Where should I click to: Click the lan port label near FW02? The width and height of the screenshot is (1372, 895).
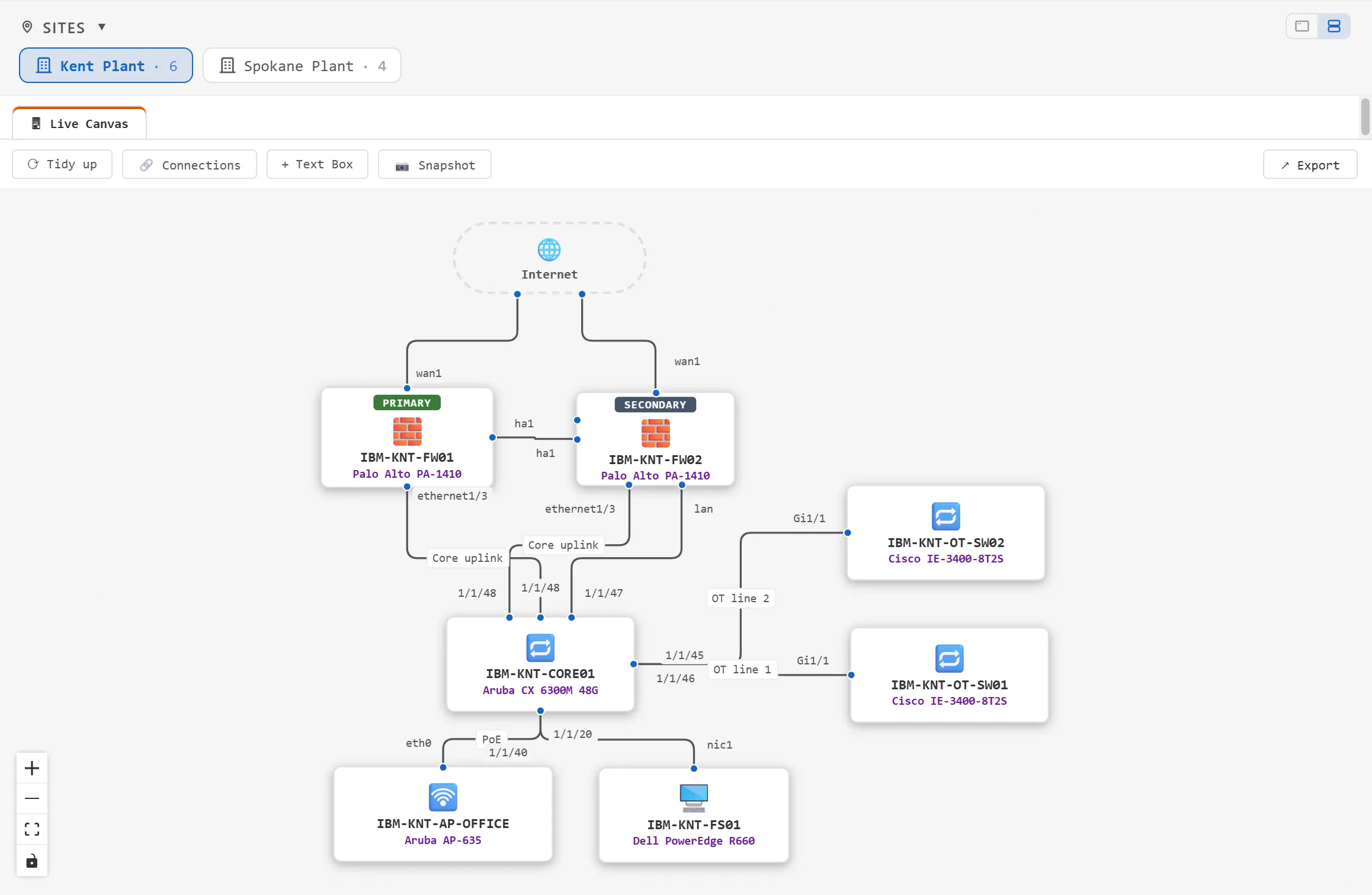tap(704, 509)
